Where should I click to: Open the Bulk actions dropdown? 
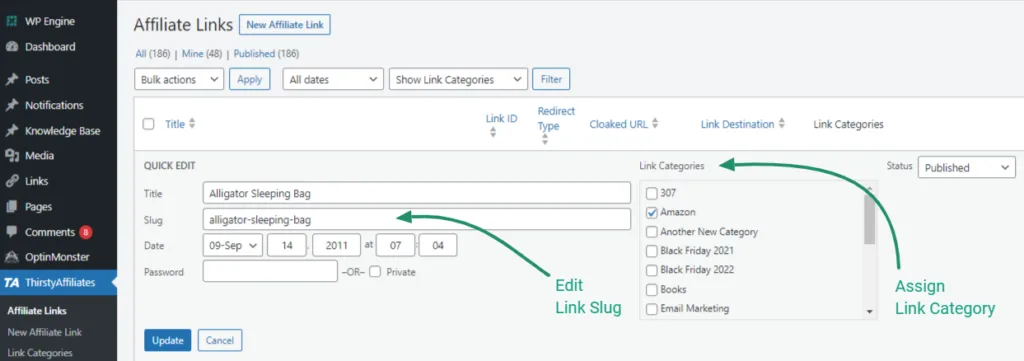pos(179,80)
